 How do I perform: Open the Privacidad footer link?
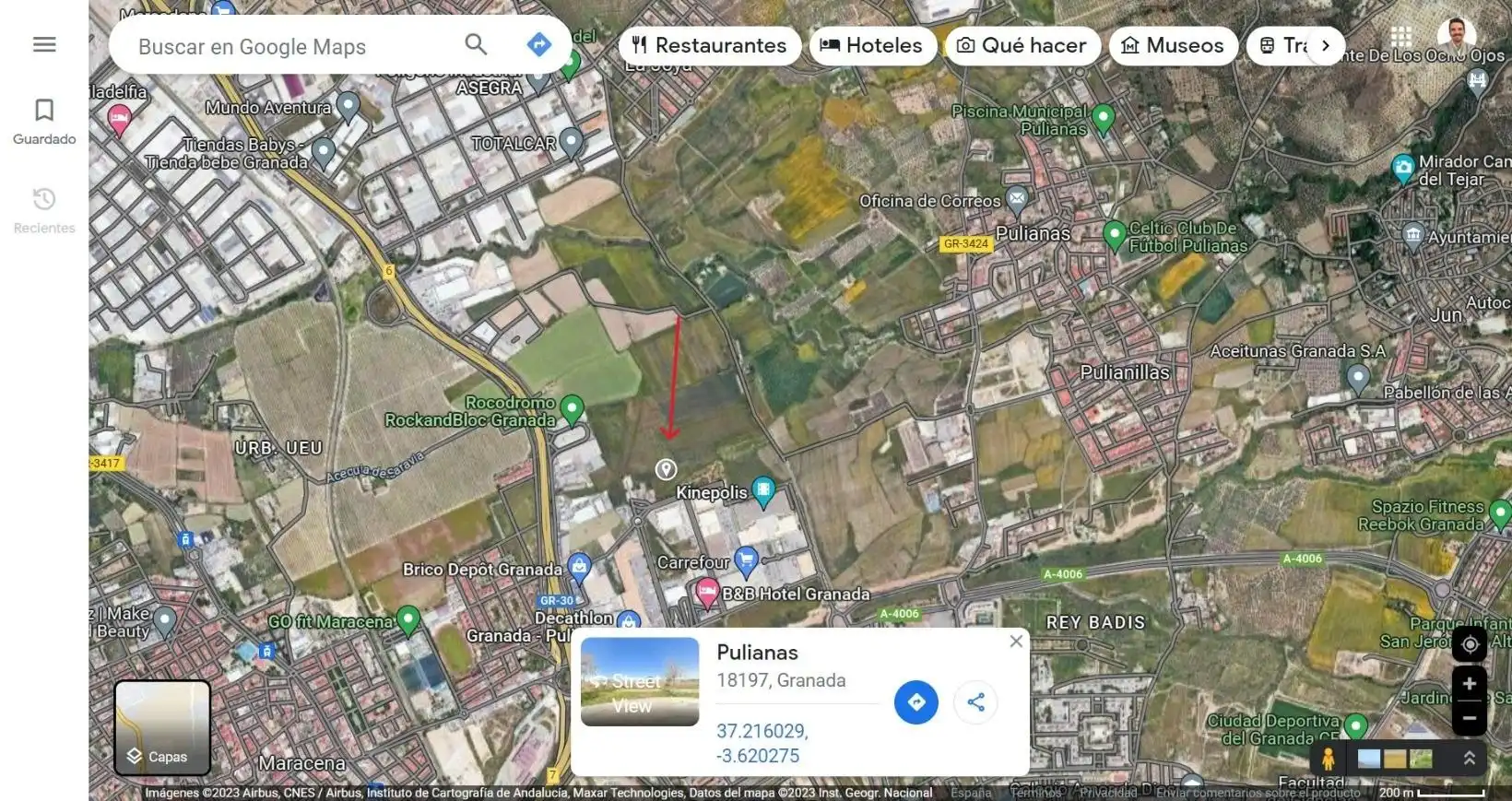tap(1108, 793)
